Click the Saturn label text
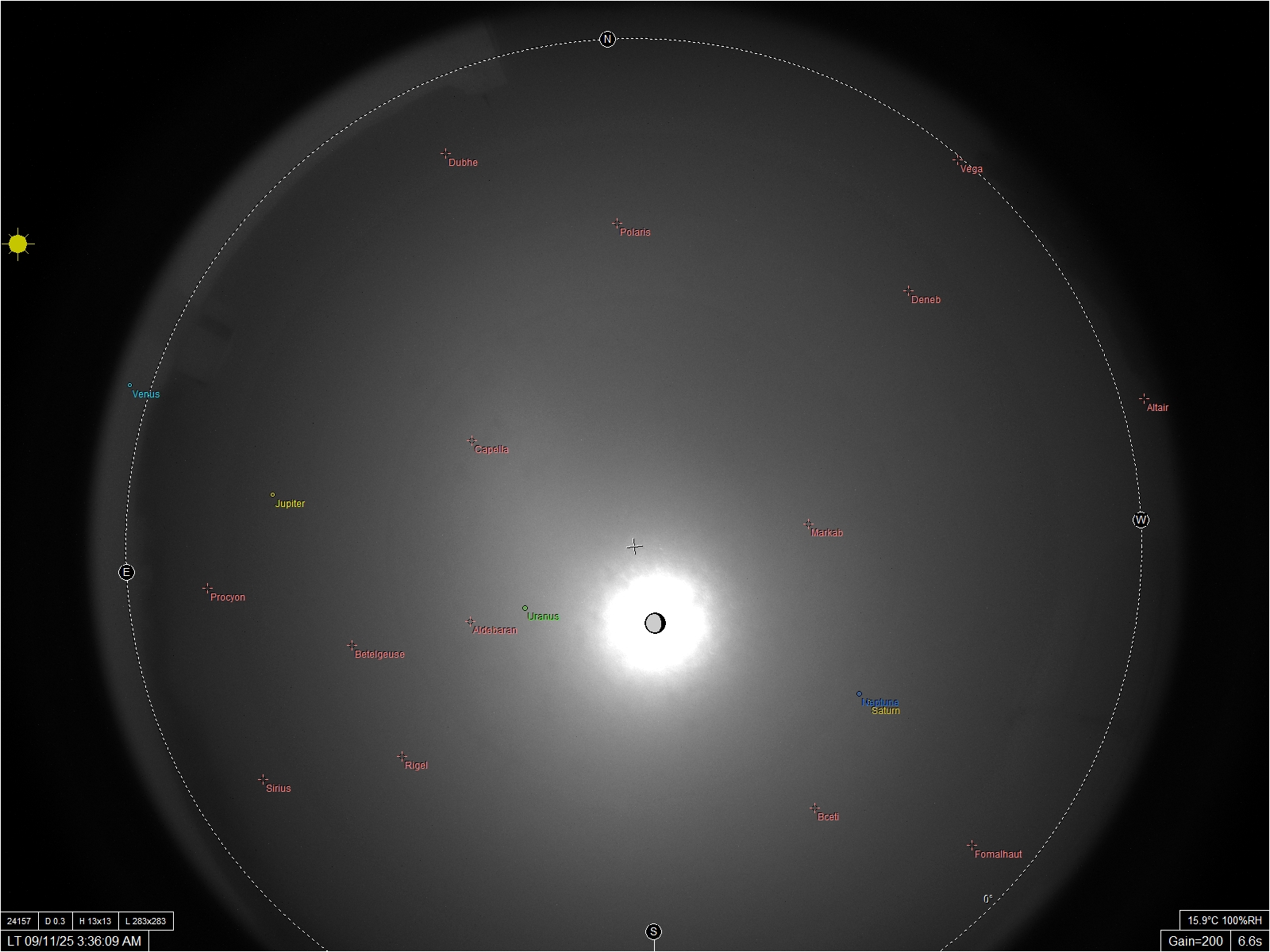Image resolution: width=1270 pixels, height=952 pixels. [886, 711]
